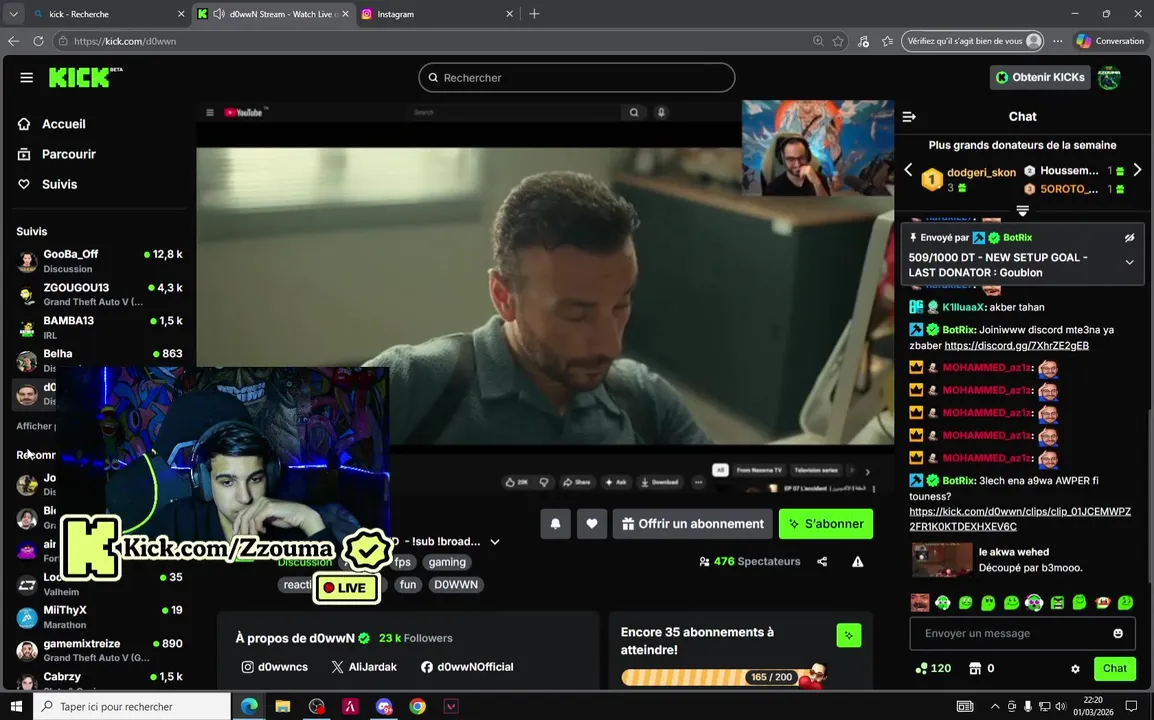
Task: Show previous top donors arrow
Action: tap(908, 170)
